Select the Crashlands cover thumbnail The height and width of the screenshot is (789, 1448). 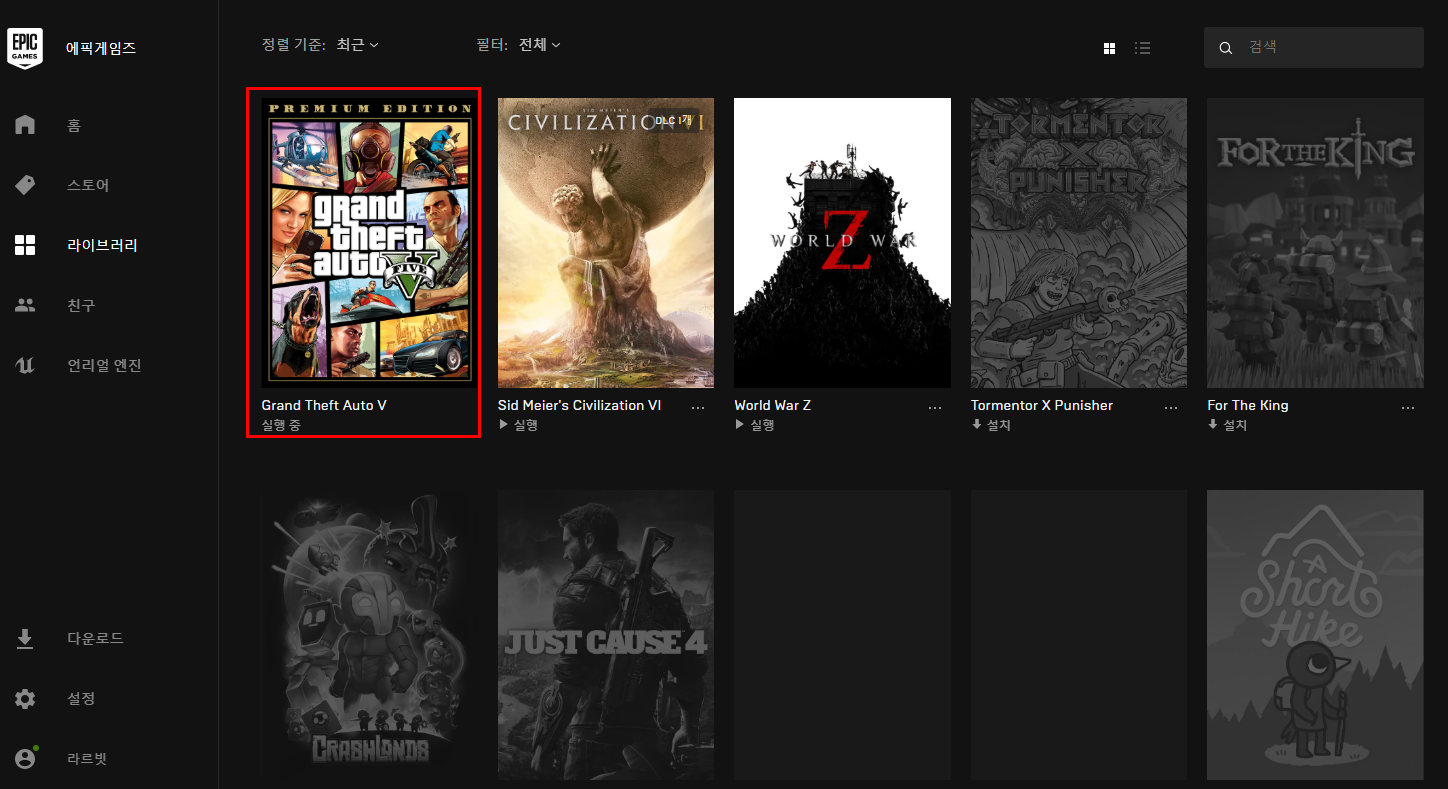[x=370, y=635]
